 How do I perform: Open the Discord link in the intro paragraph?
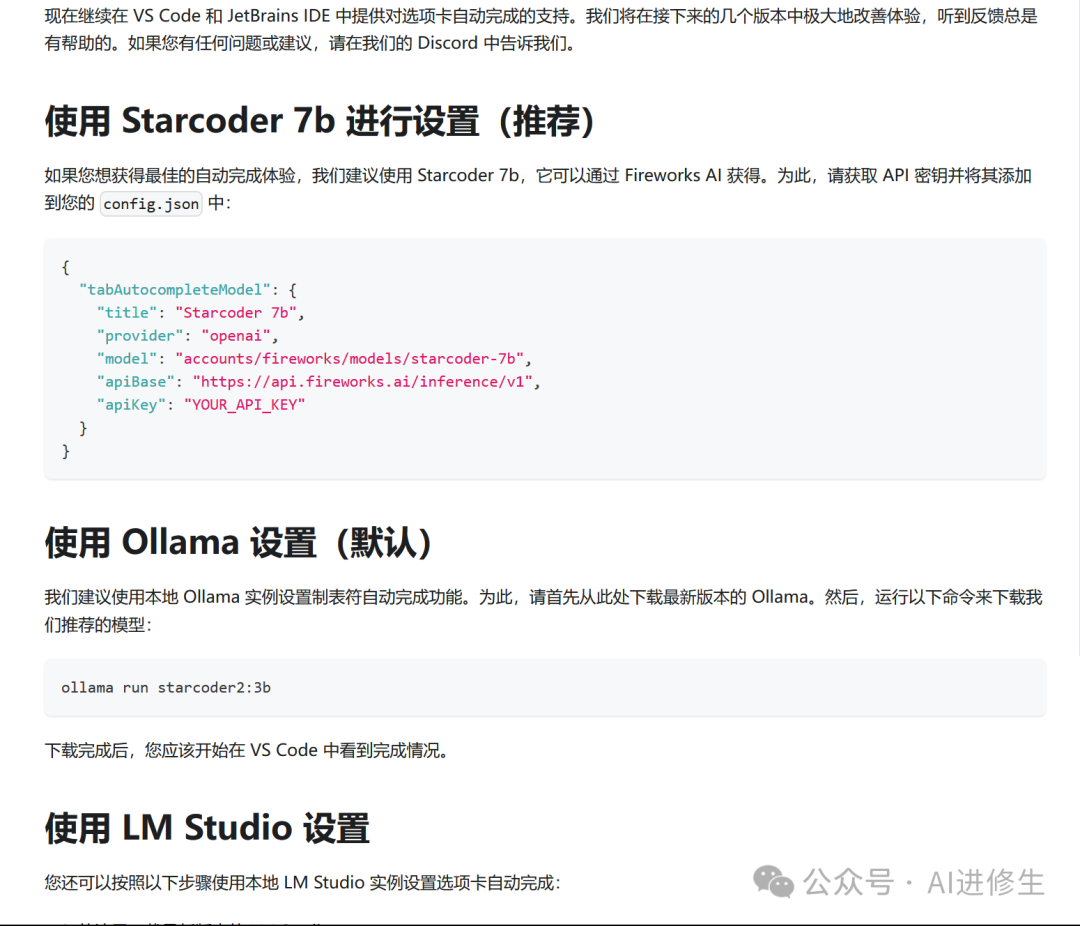click(x=447, y=43)
